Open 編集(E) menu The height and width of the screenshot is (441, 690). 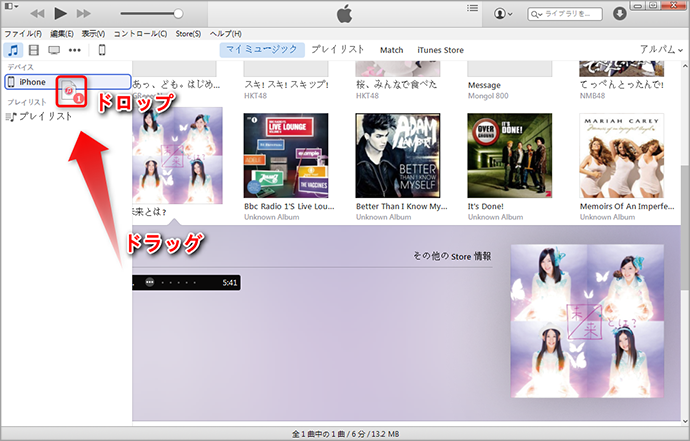point(62,34)
